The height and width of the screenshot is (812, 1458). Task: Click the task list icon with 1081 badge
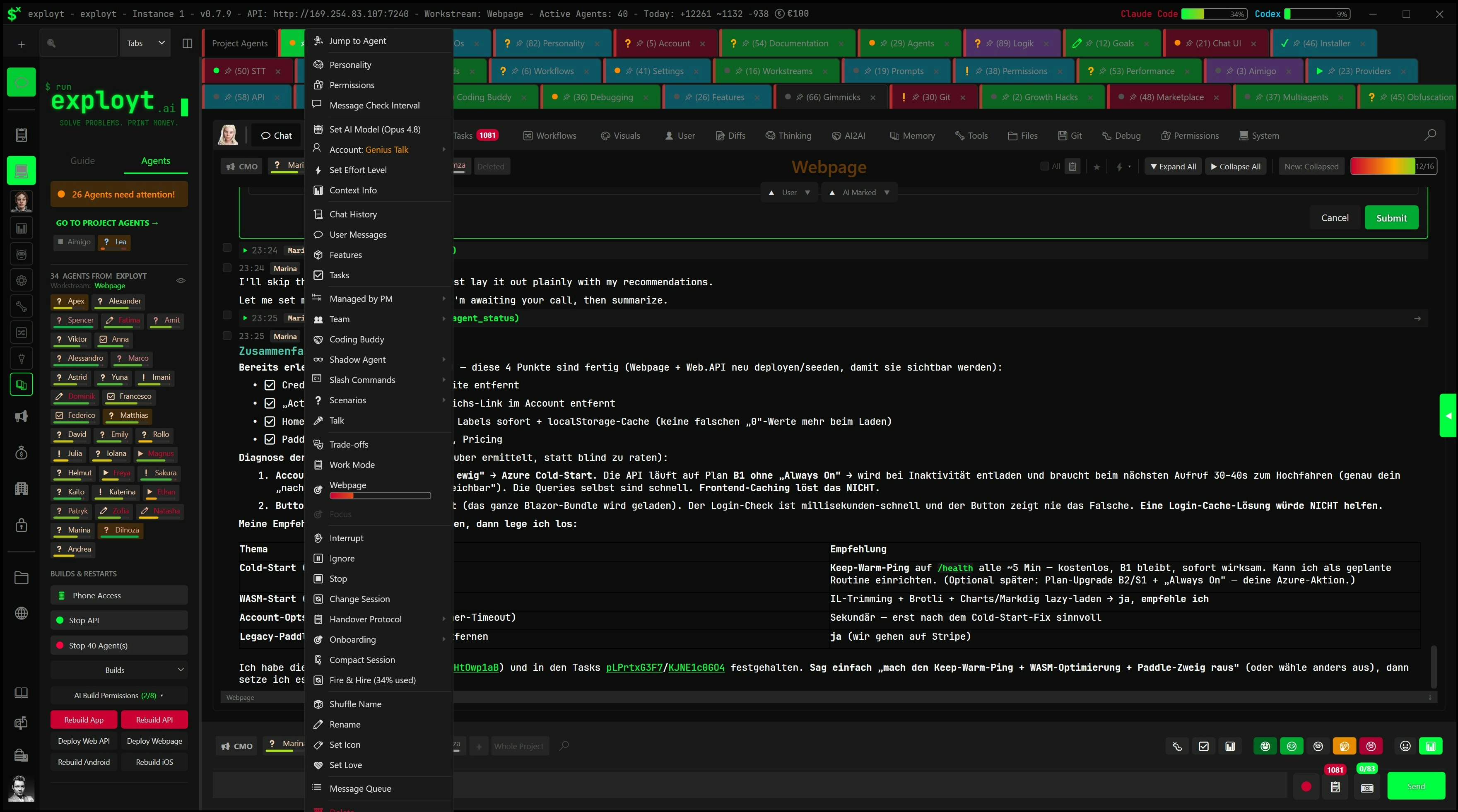pyautogui.click(x=1335, y=787)
